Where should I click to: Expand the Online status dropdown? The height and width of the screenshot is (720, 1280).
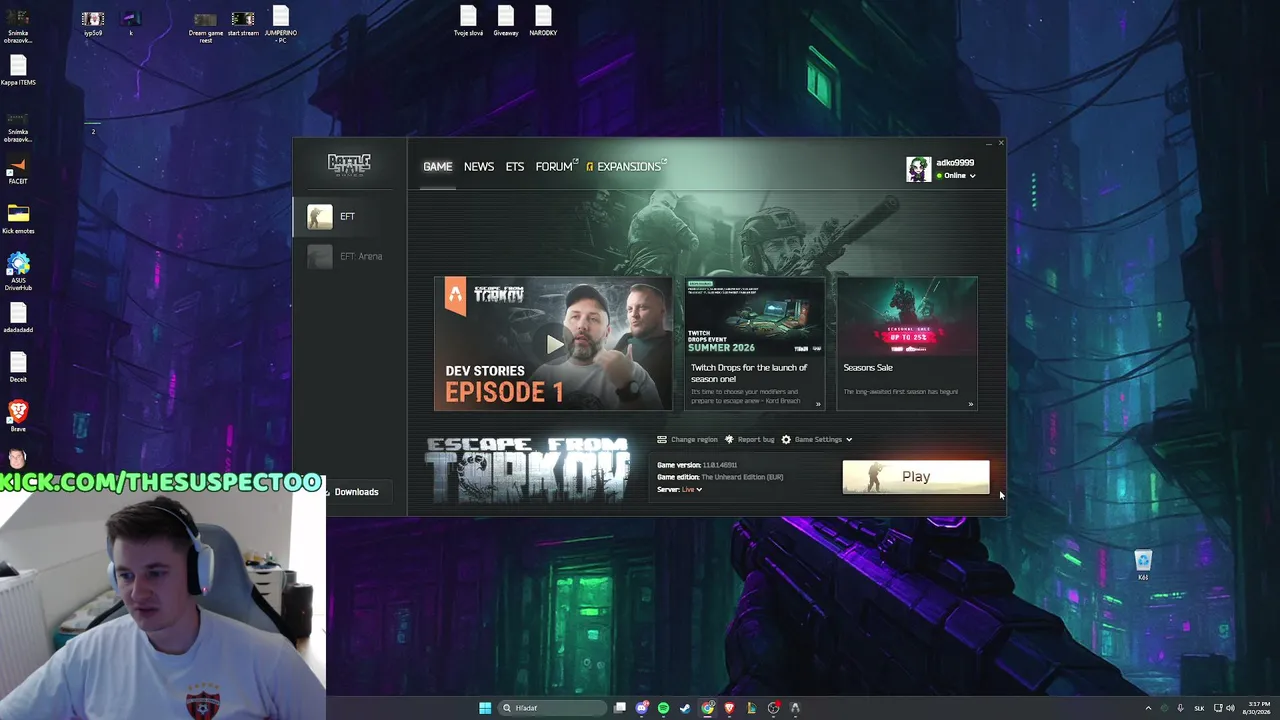[x=957, y=176]
